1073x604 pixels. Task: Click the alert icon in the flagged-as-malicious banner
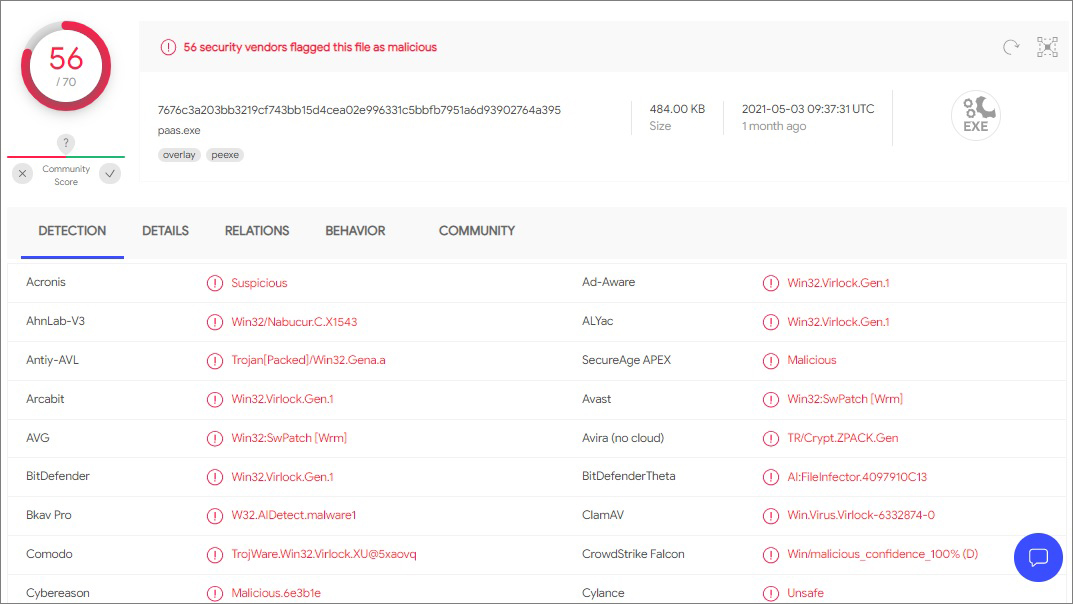168,47
